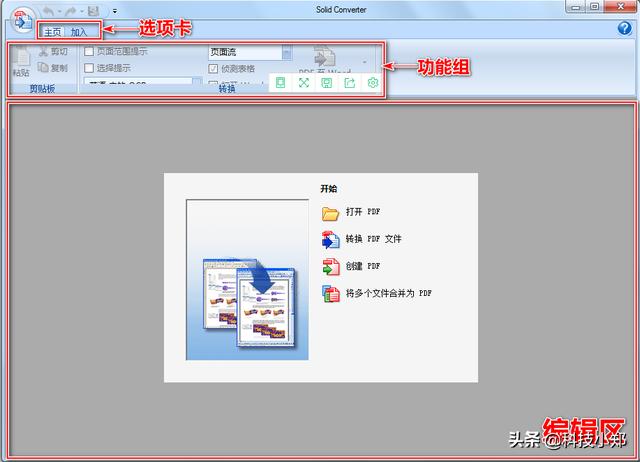Click the green bookmark overlay icon
Image resolution: width=640 pixels, height=462 pixels.
(280, 83)
